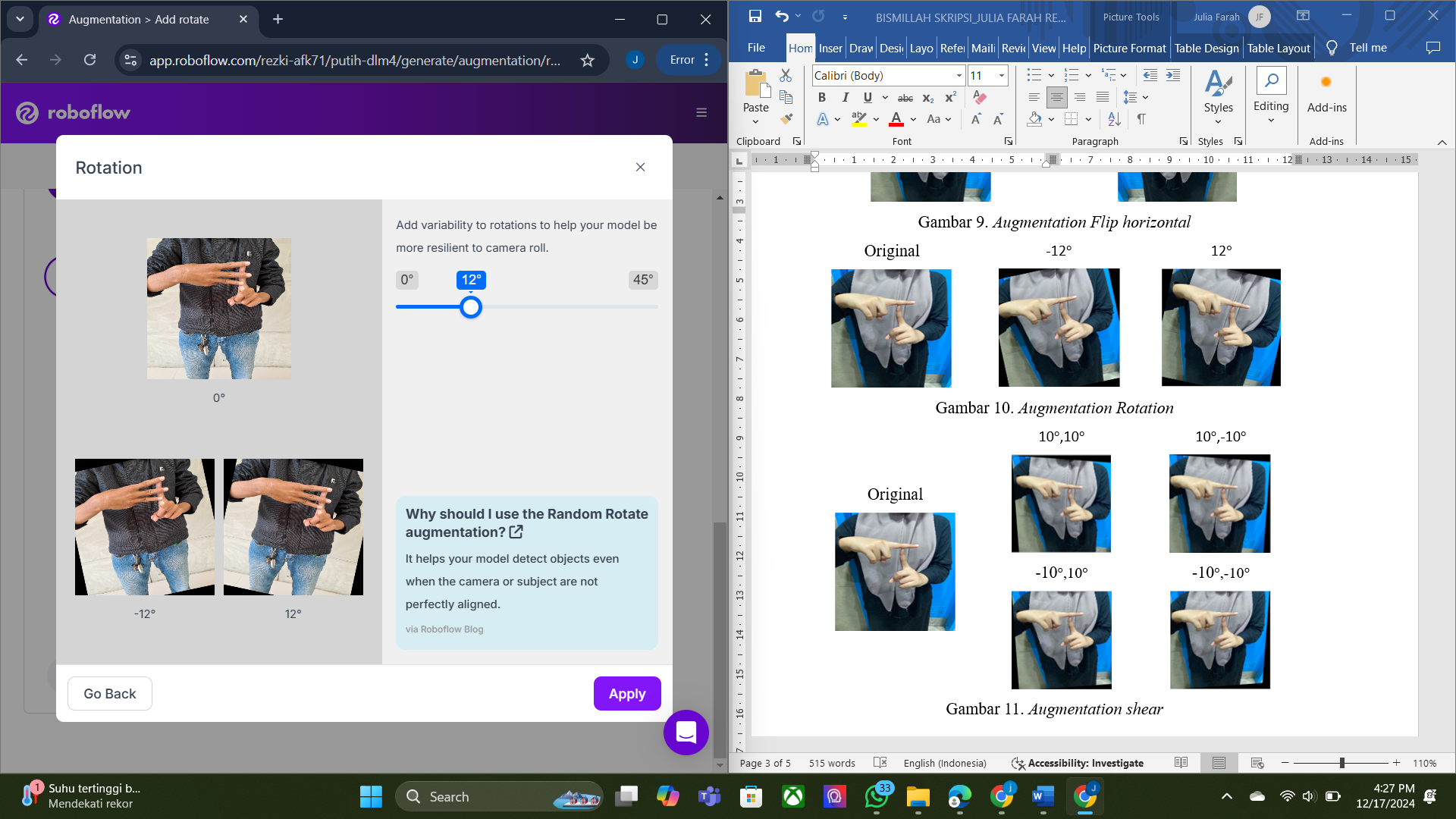Toggle strikethrough text formatting
The height and width of the screenshot is (819, 1456).
pos(905,98)
